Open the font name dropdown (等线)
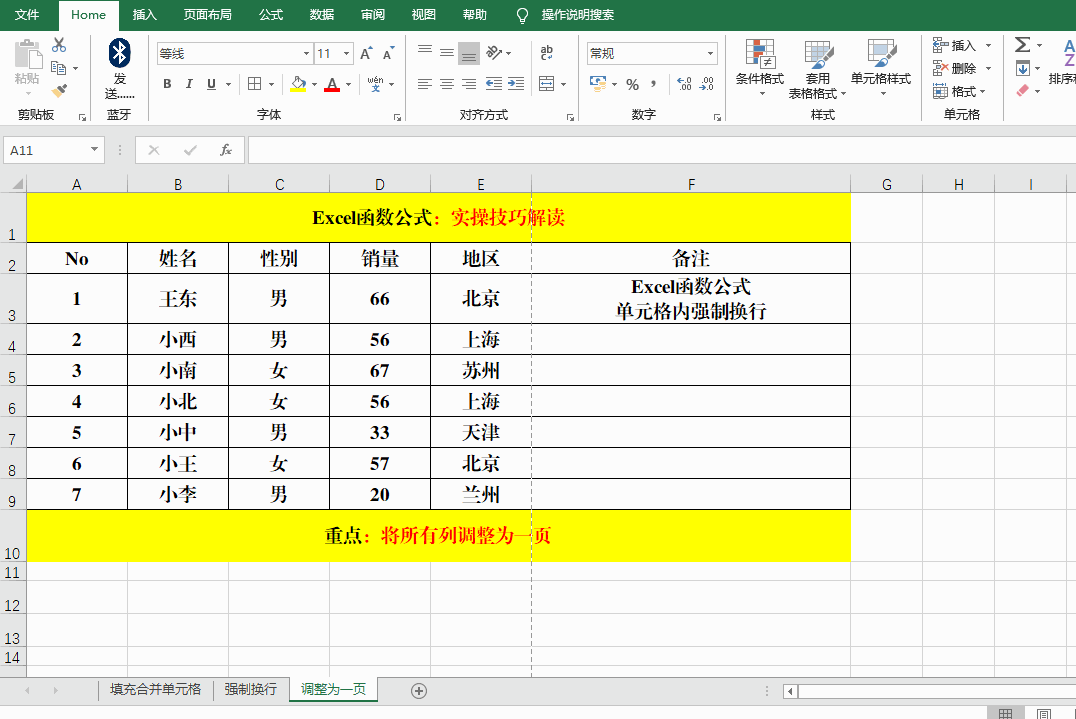1076x719 pixels. point(306,54)
